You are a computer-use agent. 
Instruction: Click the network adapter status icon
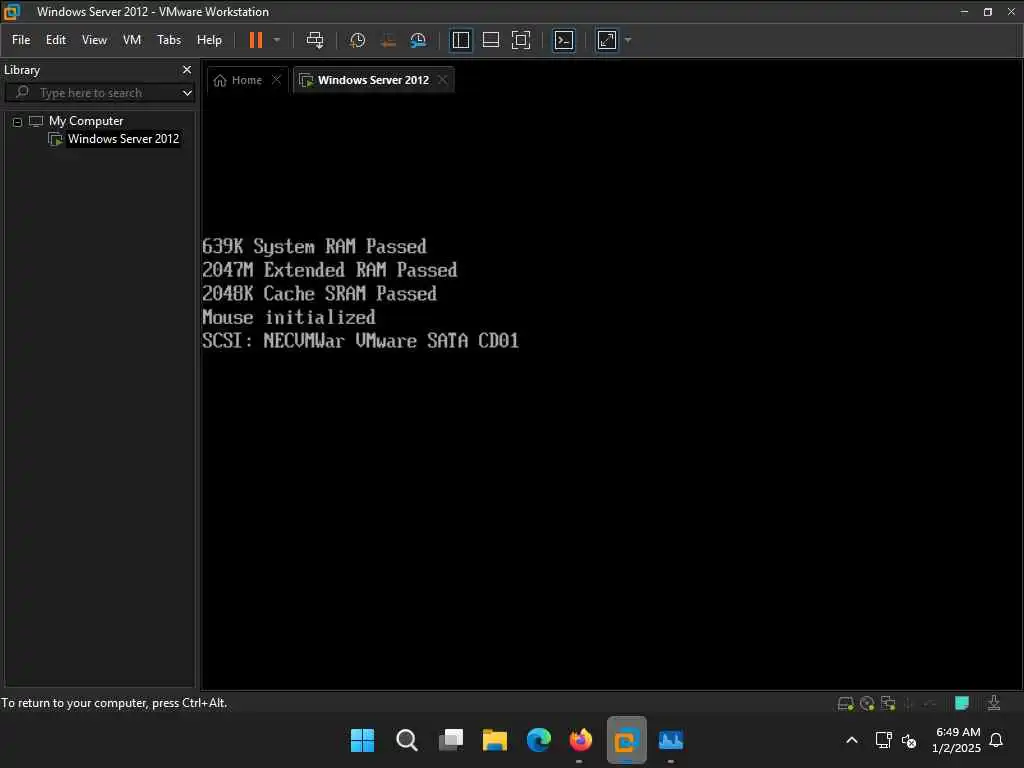[x=888, y=703]
